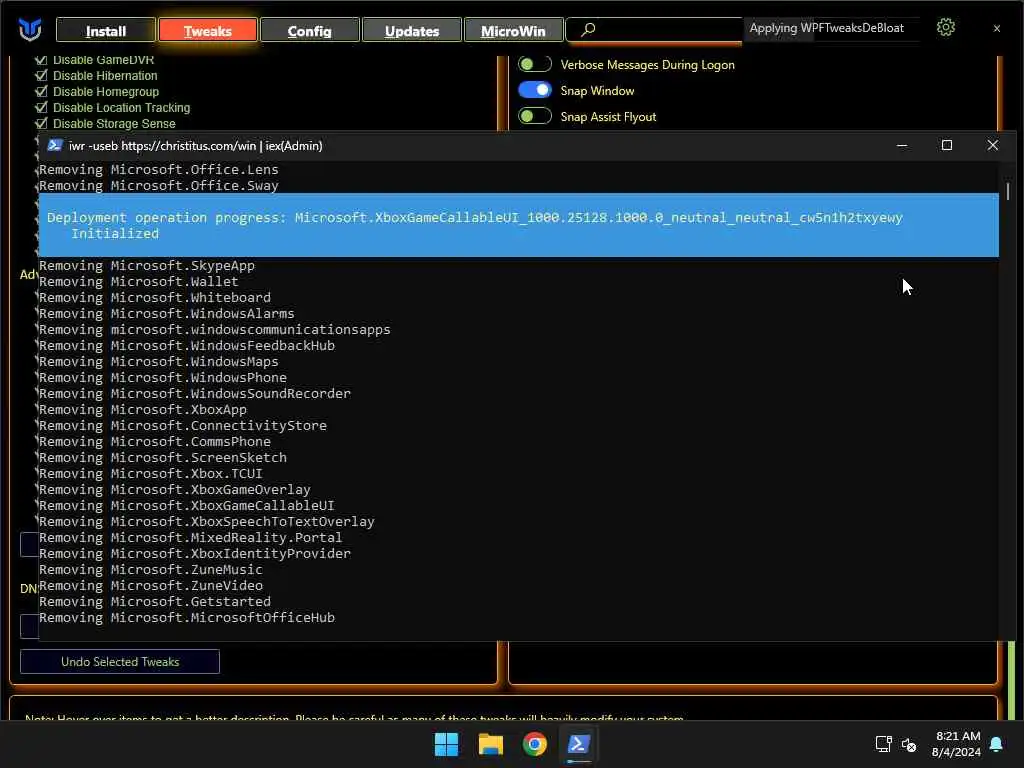Select line 'Removing Microsoft.Xbox.TCUI'
The height and width of the screenshot is (768, 1024).
coord(151,473)
